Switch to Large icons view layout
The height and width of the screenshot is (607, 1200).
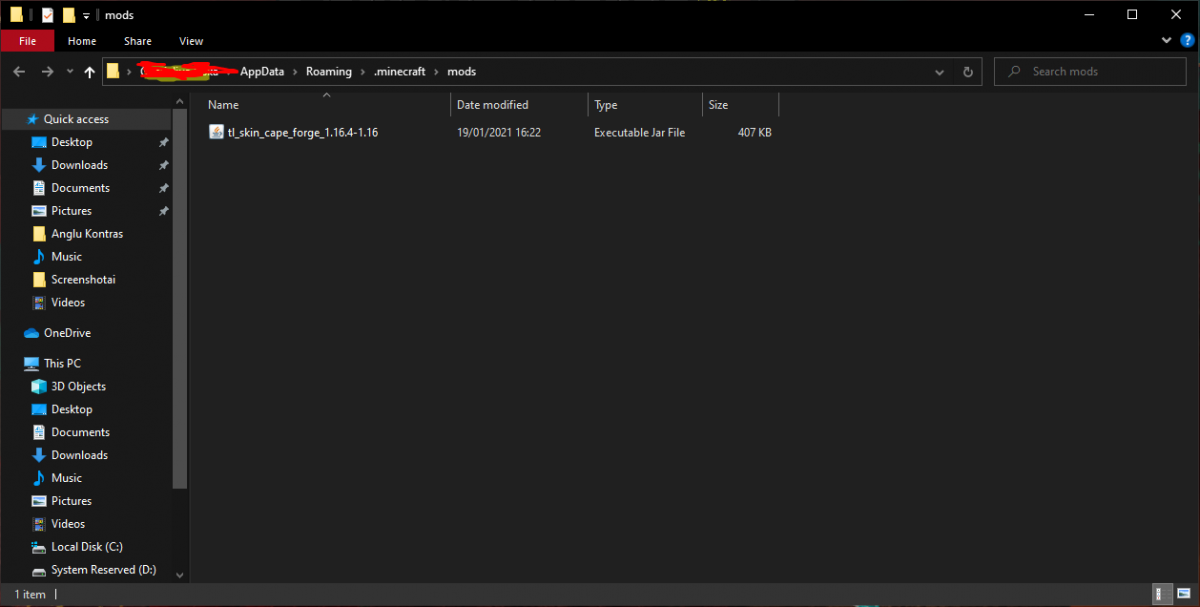[1182, 594]
